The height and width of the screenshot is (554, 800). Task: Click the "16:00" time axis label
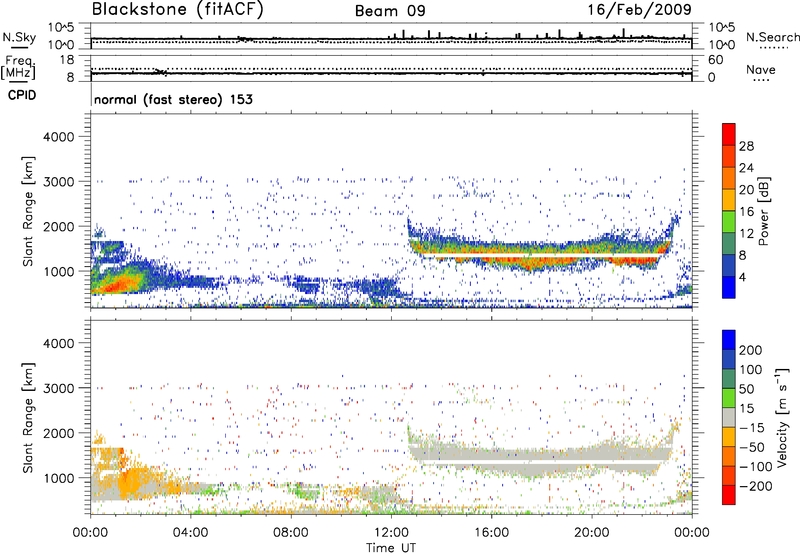(491, 533)
